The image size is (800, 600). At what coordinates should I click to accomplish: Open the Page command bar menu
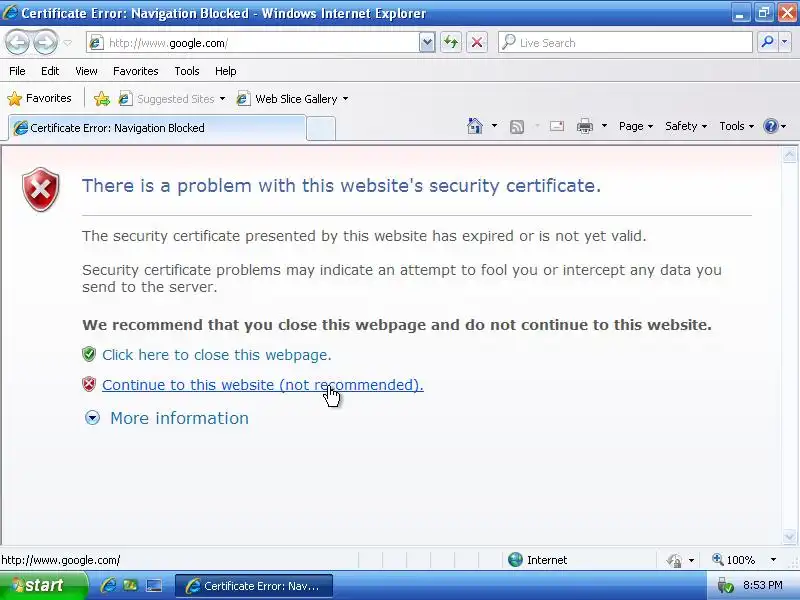pos(636,126)
